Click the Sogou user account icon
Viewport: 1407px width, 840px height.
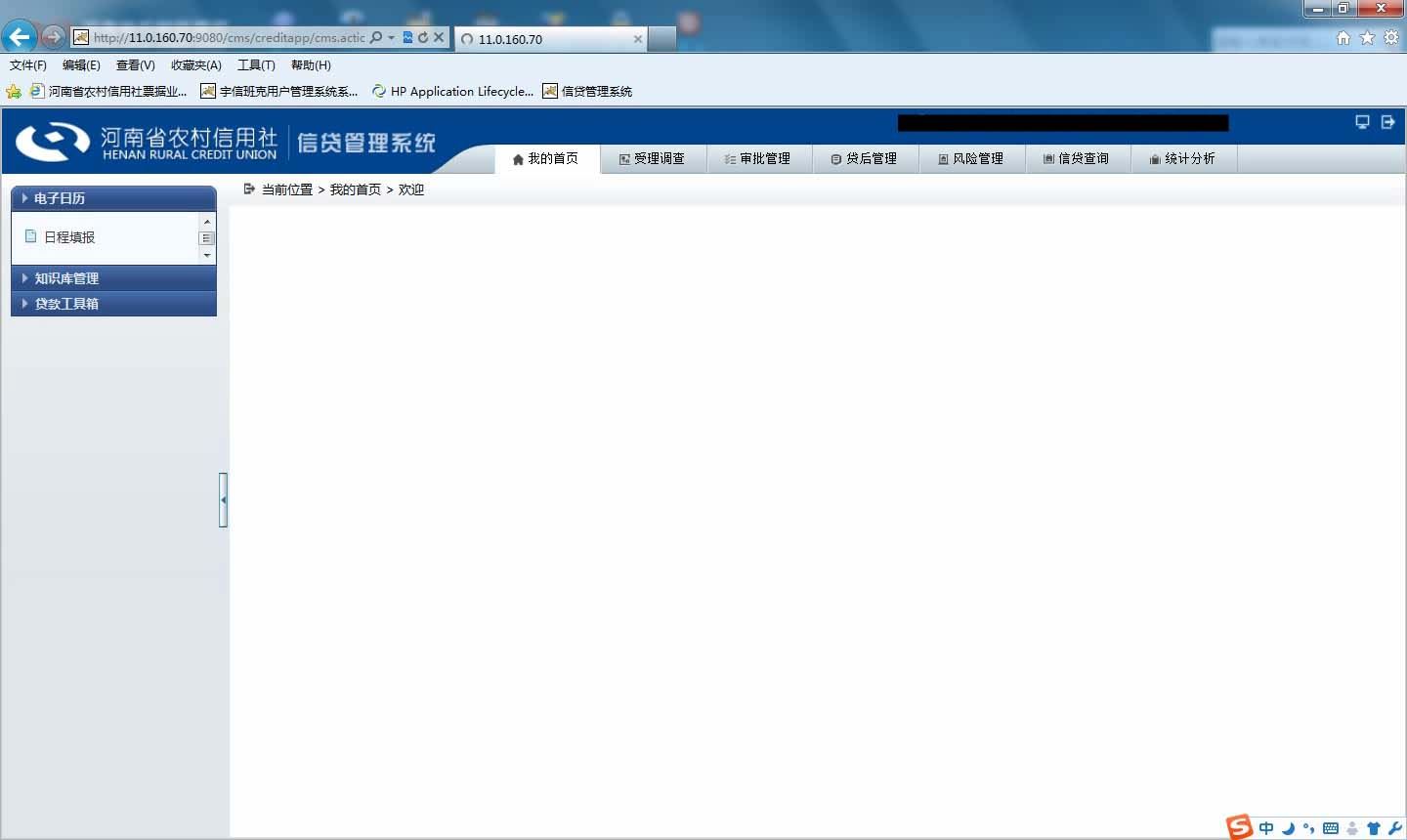pos(1352,828)
